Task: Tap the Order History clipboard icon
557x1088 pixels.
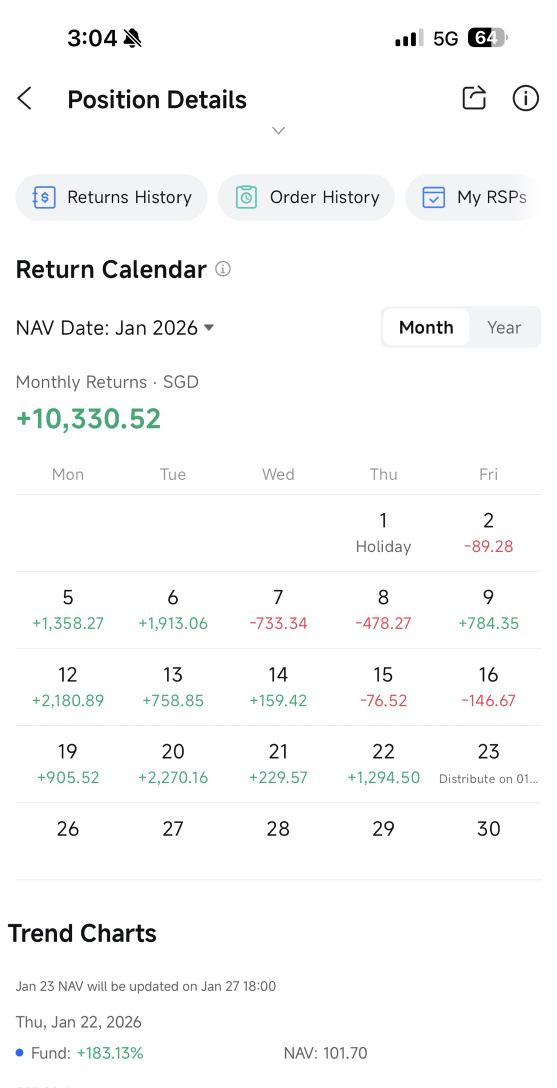Action: point(246,197)
